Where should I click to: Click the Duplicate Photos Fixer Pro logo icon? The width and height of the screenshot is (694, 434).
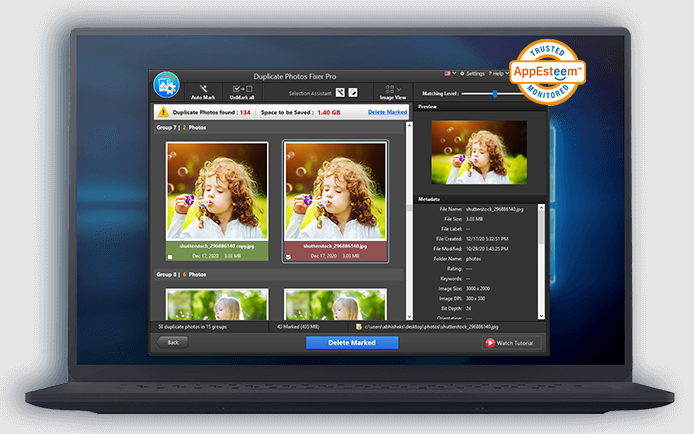tap(166, 84)
